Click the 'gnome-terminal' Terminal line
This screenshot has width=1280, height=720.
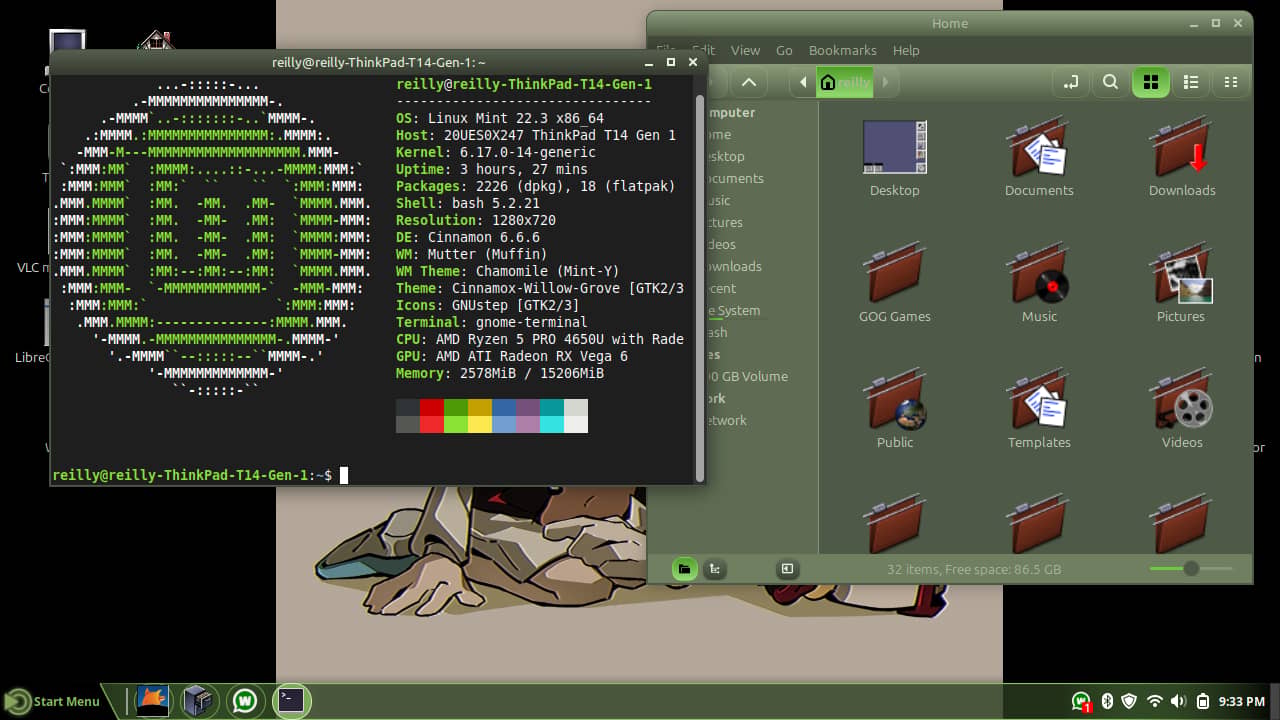492,322
